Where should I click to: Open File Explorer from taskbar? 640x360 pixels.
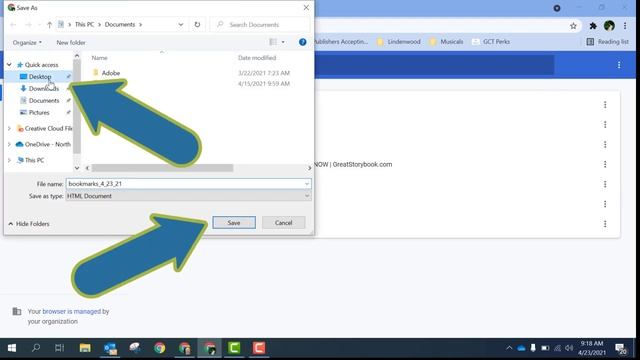click(85, 348)
